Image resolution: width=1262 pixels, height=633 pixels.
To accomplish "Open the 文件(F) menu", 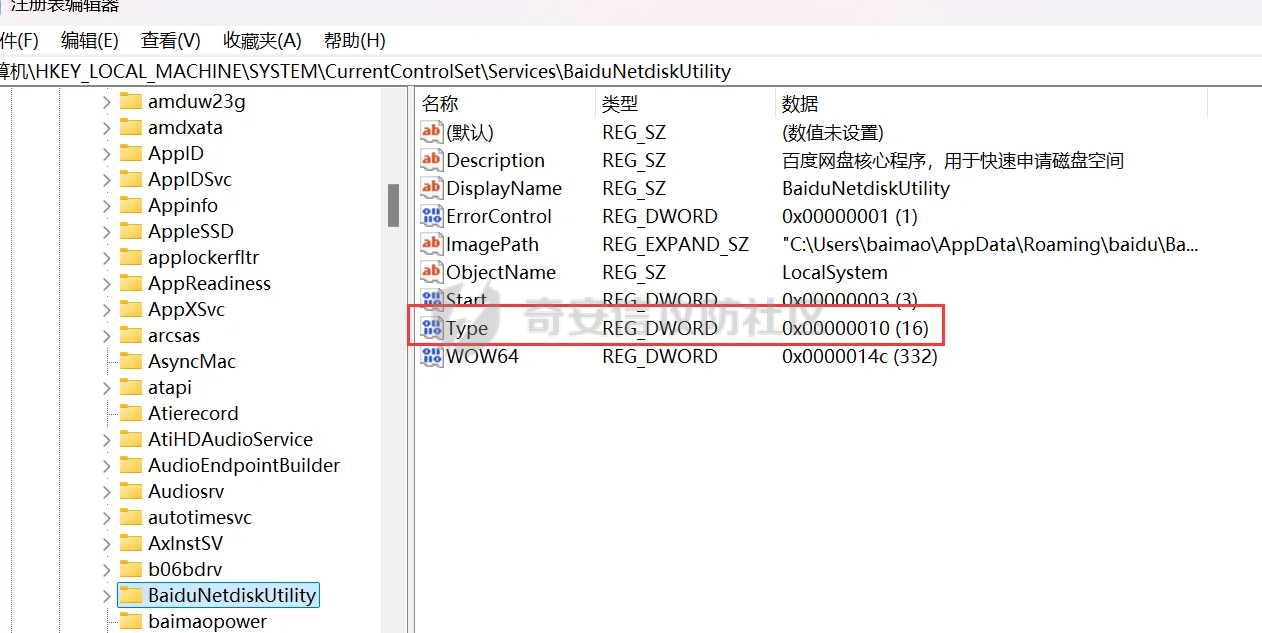I will (x=19, y=40).
